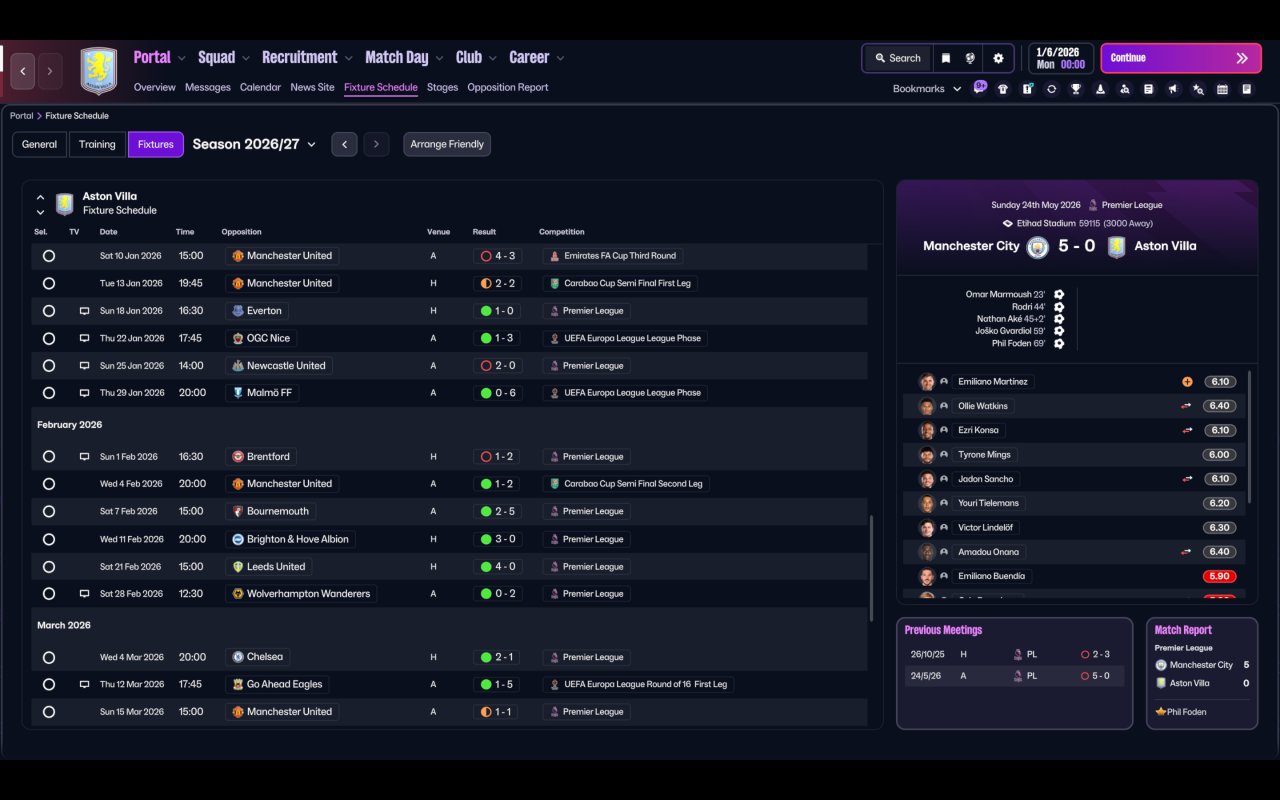Select the radio circle for the Brentford fixture

pos(49,457)
